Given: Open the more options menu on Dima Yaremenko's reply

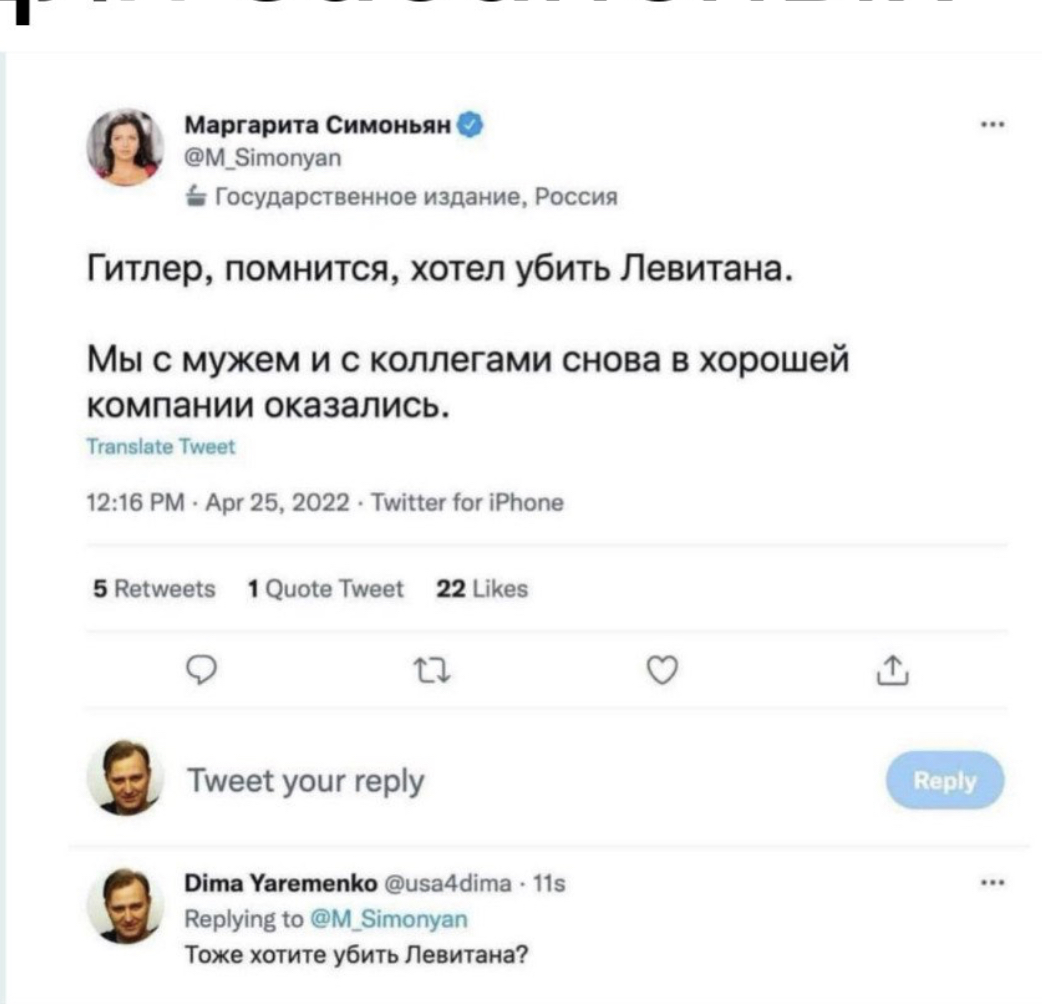Looking at the screenshot, I should coord(993,884).
